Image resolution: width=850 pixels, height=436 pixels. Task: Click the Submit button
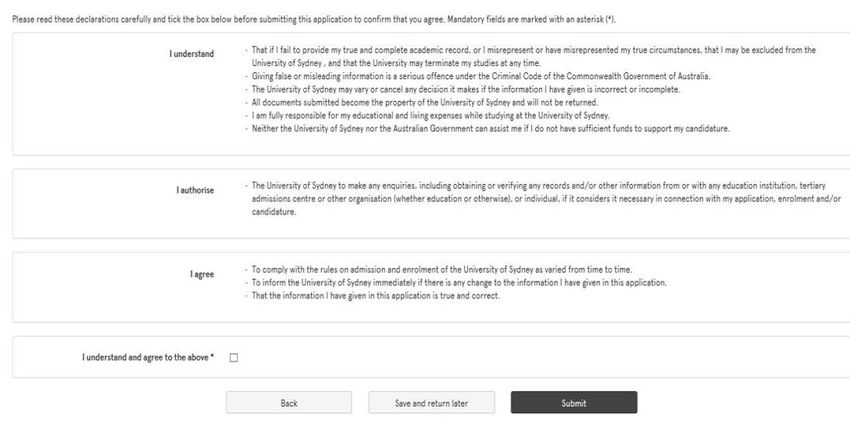tap(574, 403)
